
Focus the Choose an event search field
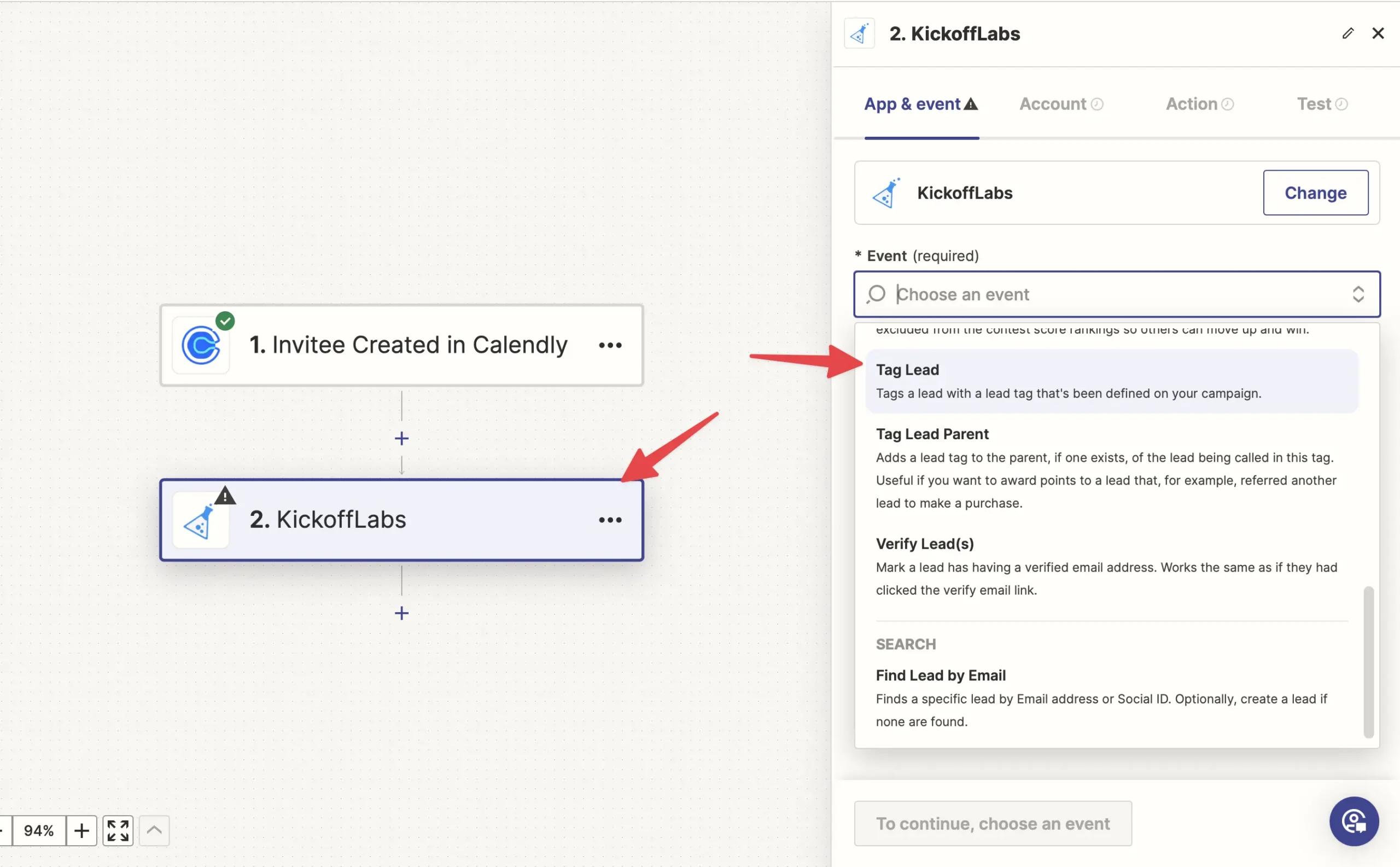(x=1116, y=294)
